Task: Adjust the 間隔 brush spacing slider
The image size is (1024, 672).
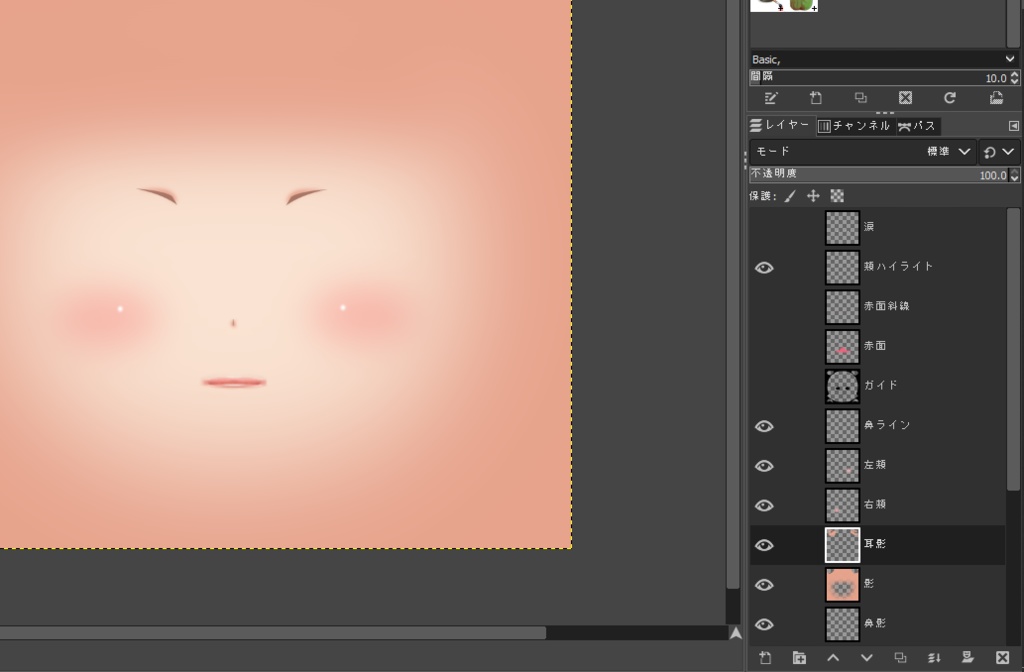Action: (879, 78)
